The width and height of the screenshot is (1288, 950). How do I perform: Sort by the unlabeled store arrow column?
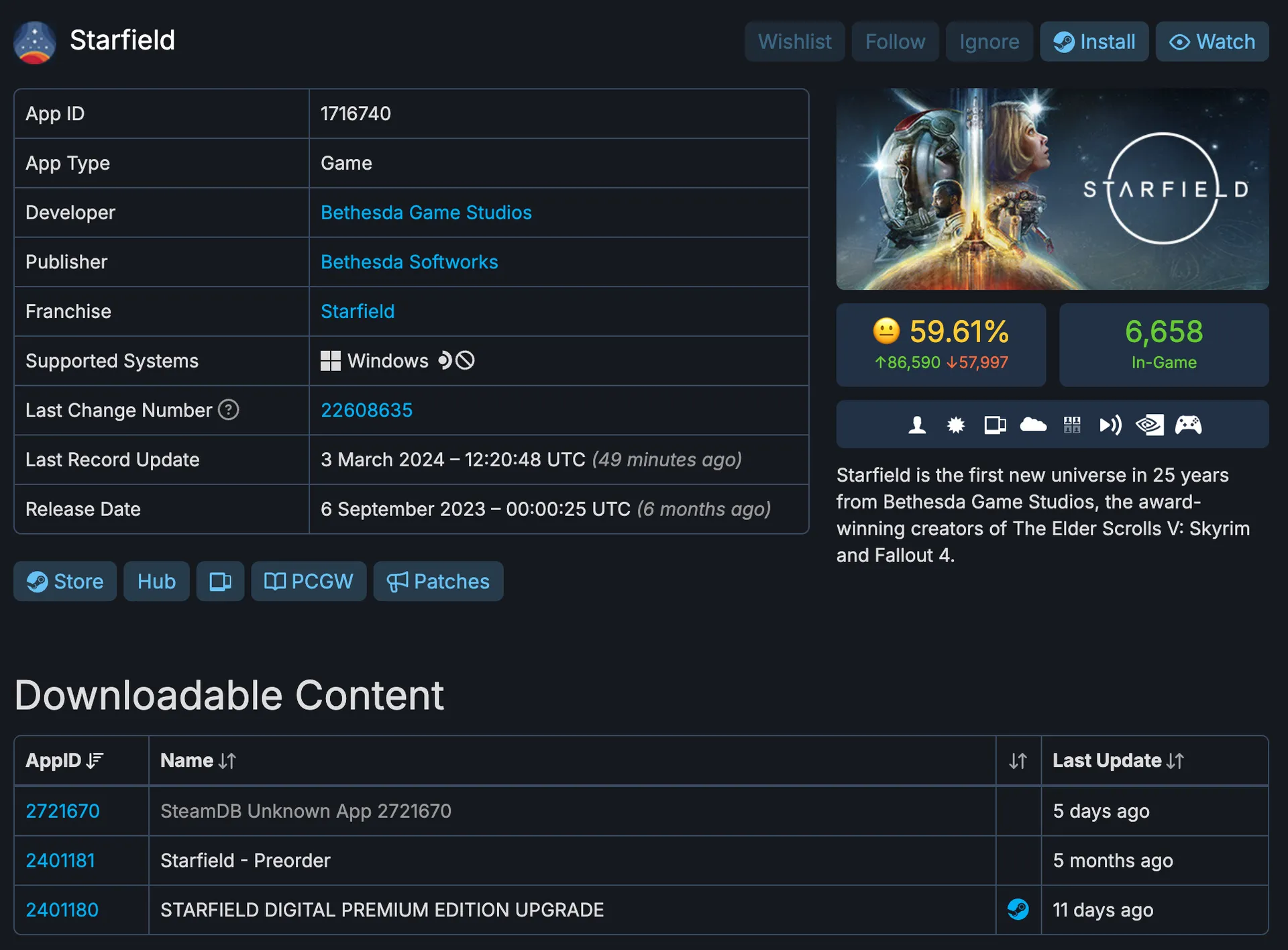pos(1018,761)
